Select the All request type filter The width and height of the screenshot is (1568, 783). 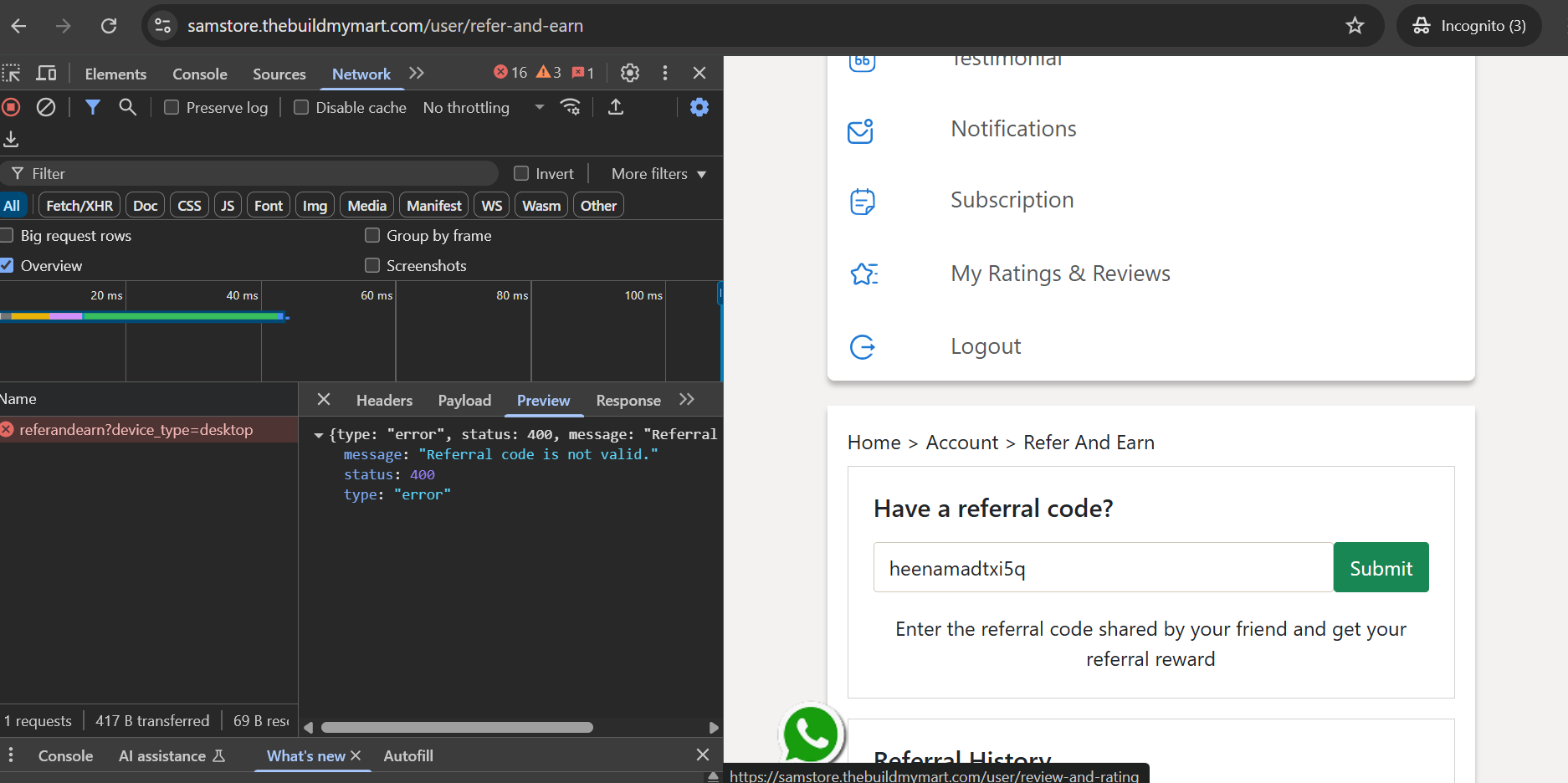13,206
